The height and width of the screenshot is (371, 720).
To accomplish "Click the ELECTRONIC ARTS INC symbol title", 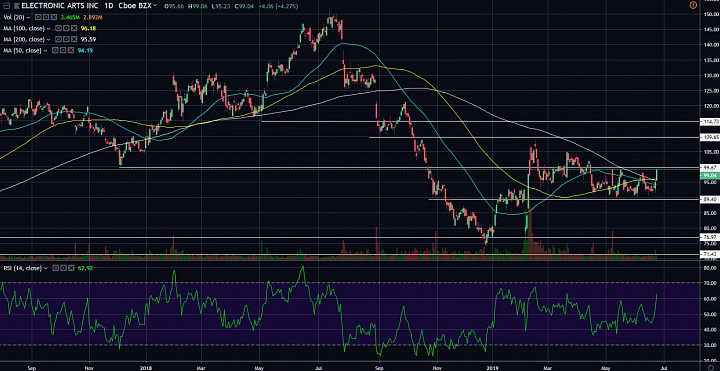I will [x=60, y=6].
